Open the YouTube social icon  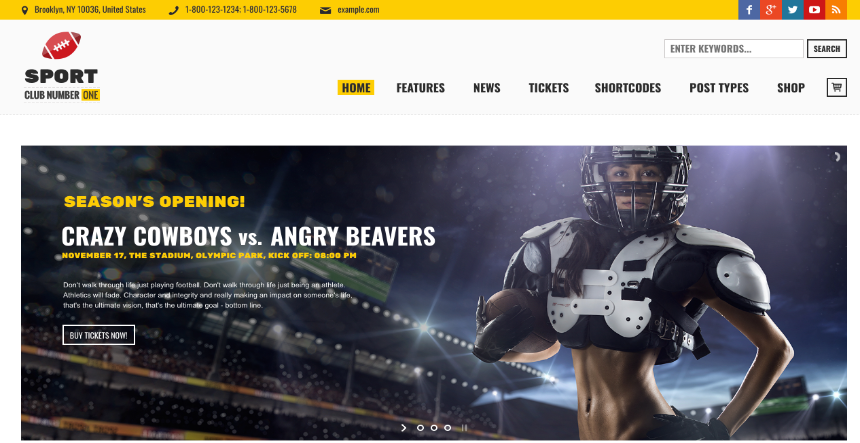pos(814,9)
